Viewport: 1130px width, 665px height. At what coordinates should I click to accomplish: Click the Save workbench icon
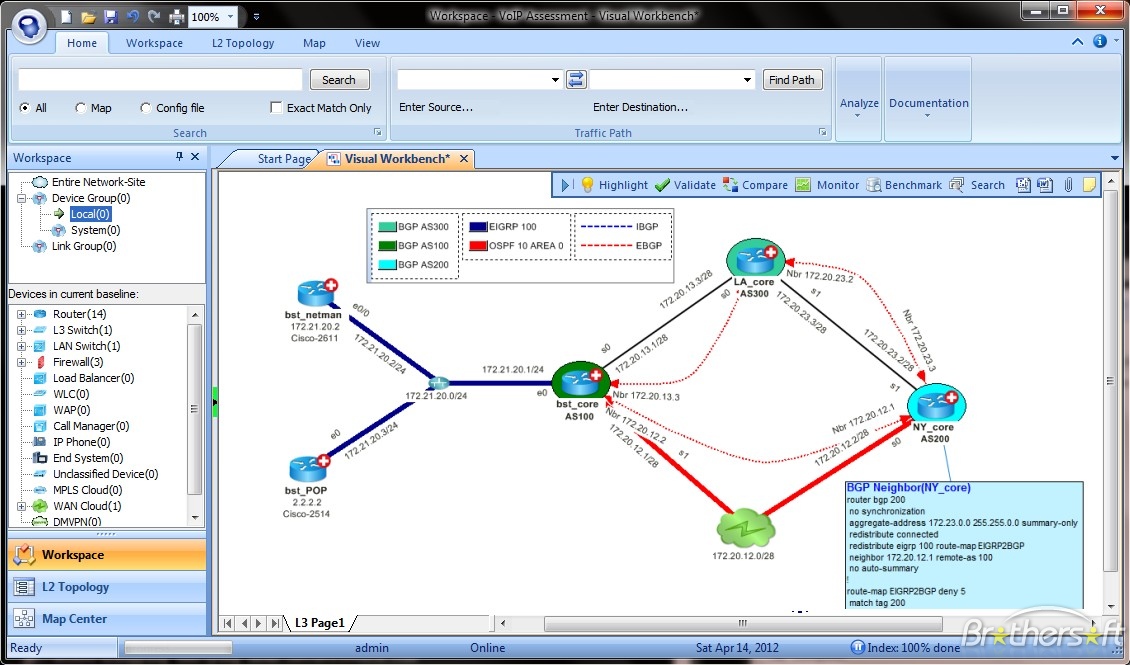[x=110, y=15]
